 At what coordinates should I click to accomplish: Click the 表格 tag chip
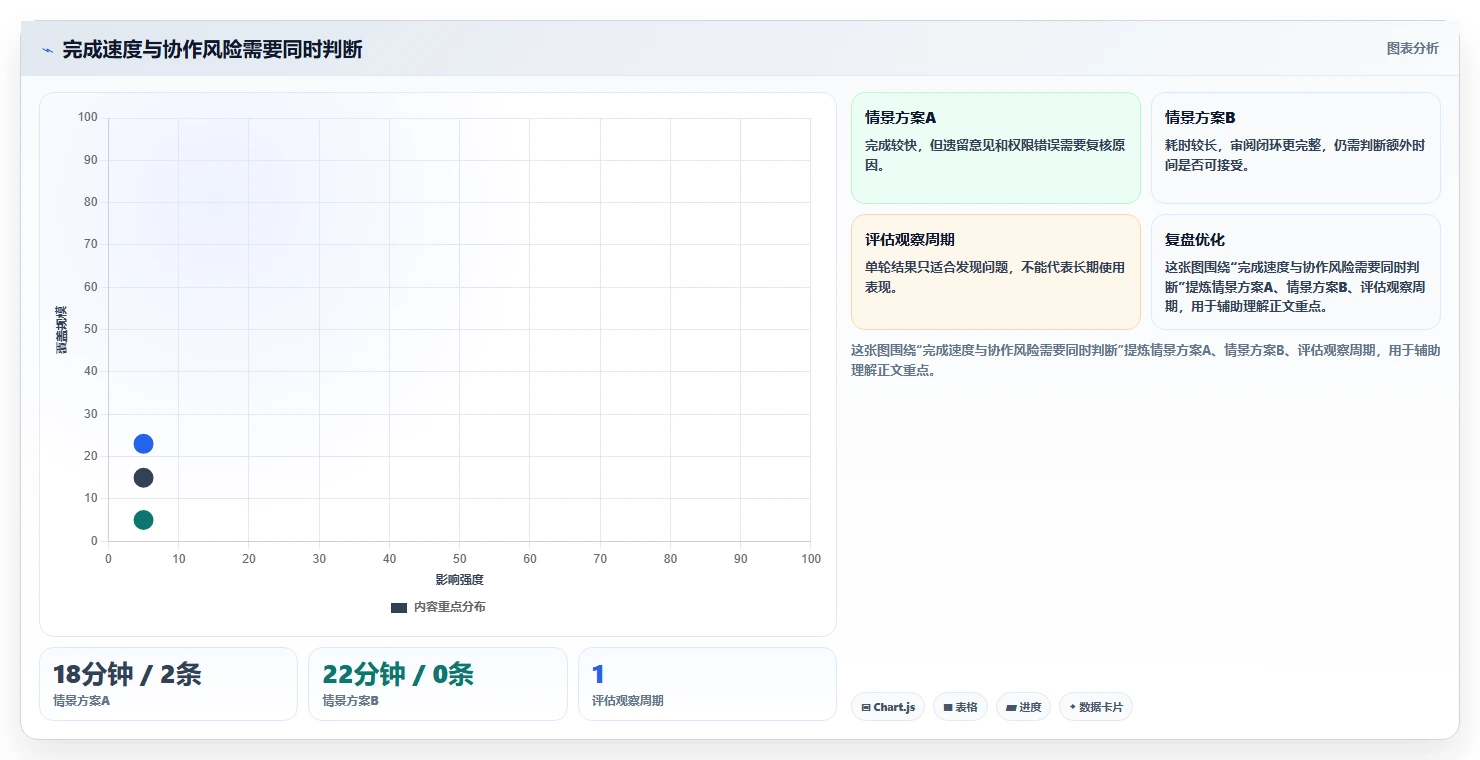point(960,707)
